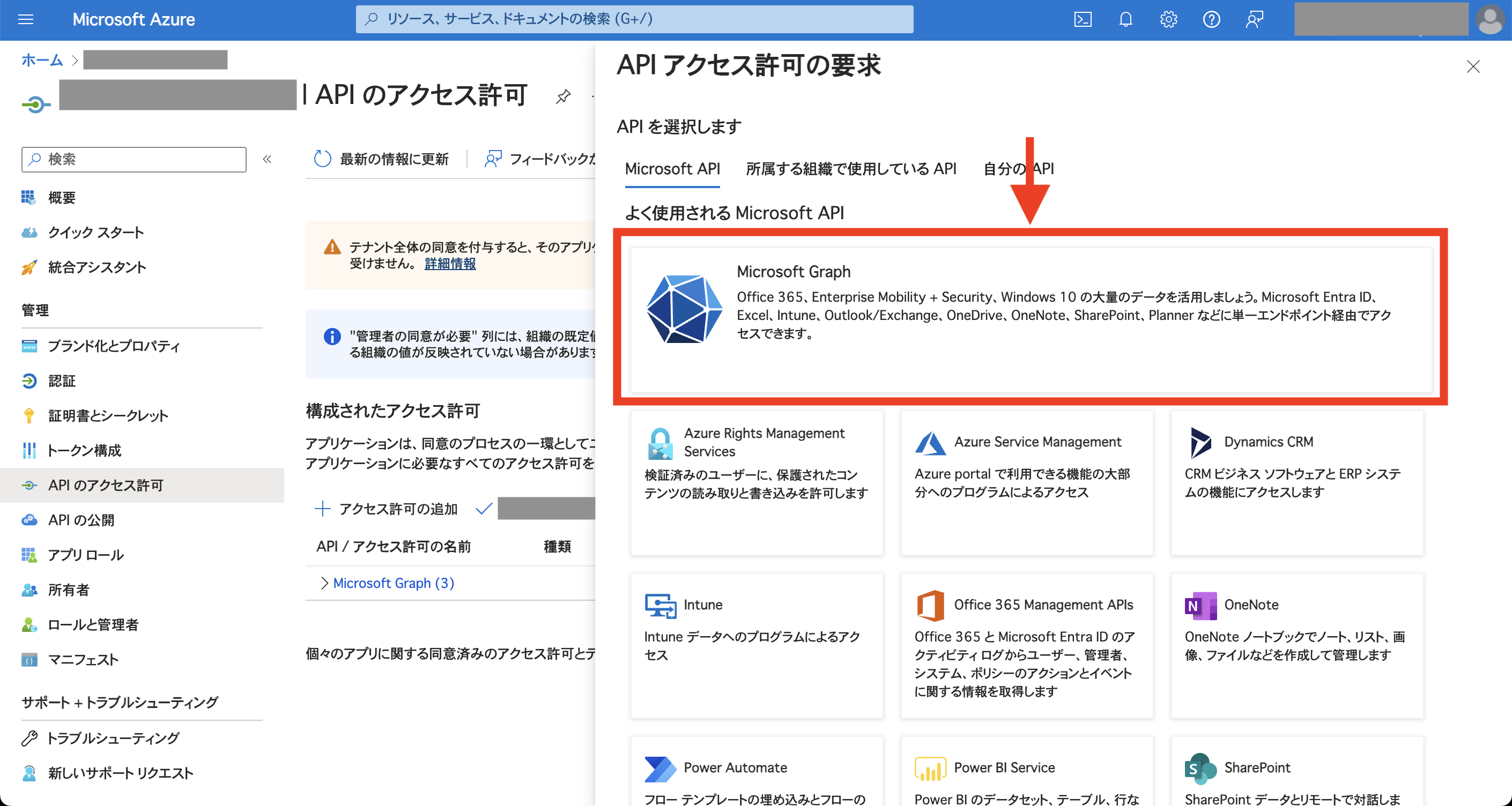The image size is (1512, 806).
Task: Open the notifications bell
Action: 1125,19
